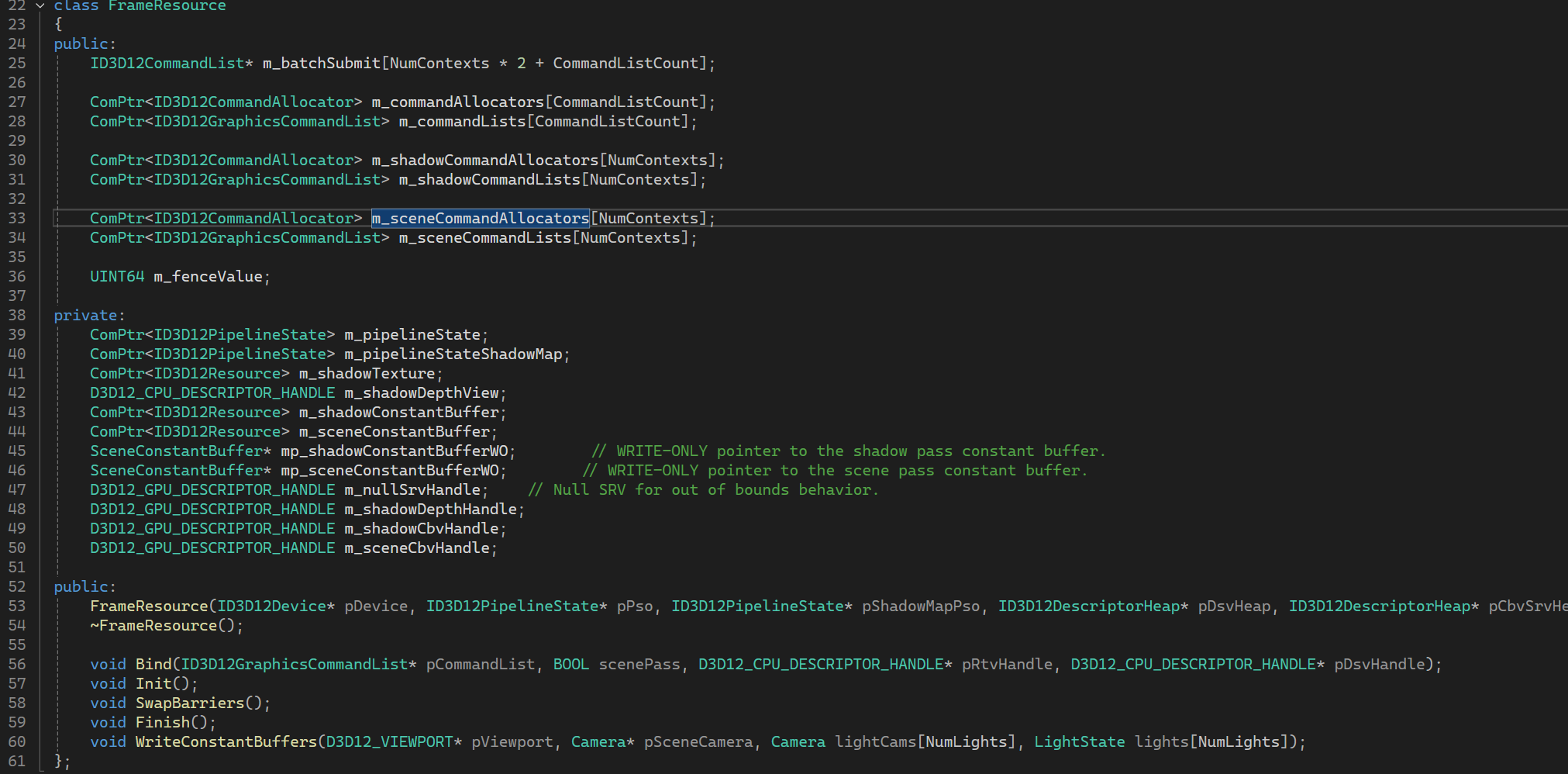1568x774 pixels.
Task: Select the m_shadowTexture member
Action: click(367, 373)
